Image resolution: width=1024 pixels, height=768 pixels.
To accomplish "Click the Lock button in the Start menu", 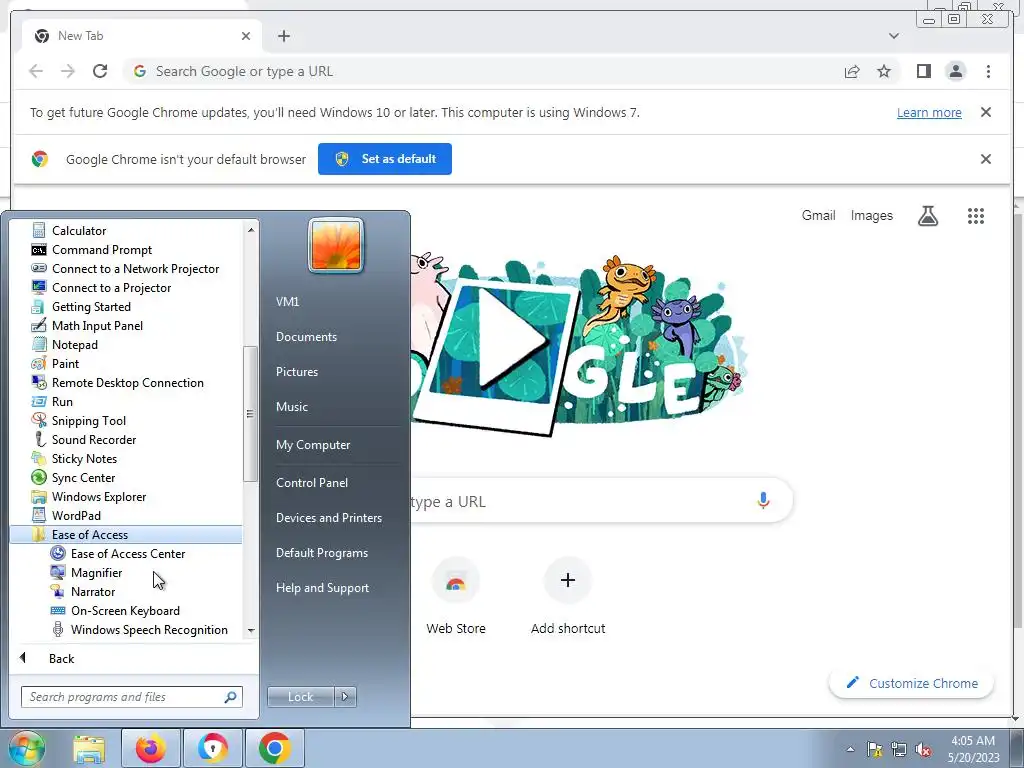I will click(300, 697).
